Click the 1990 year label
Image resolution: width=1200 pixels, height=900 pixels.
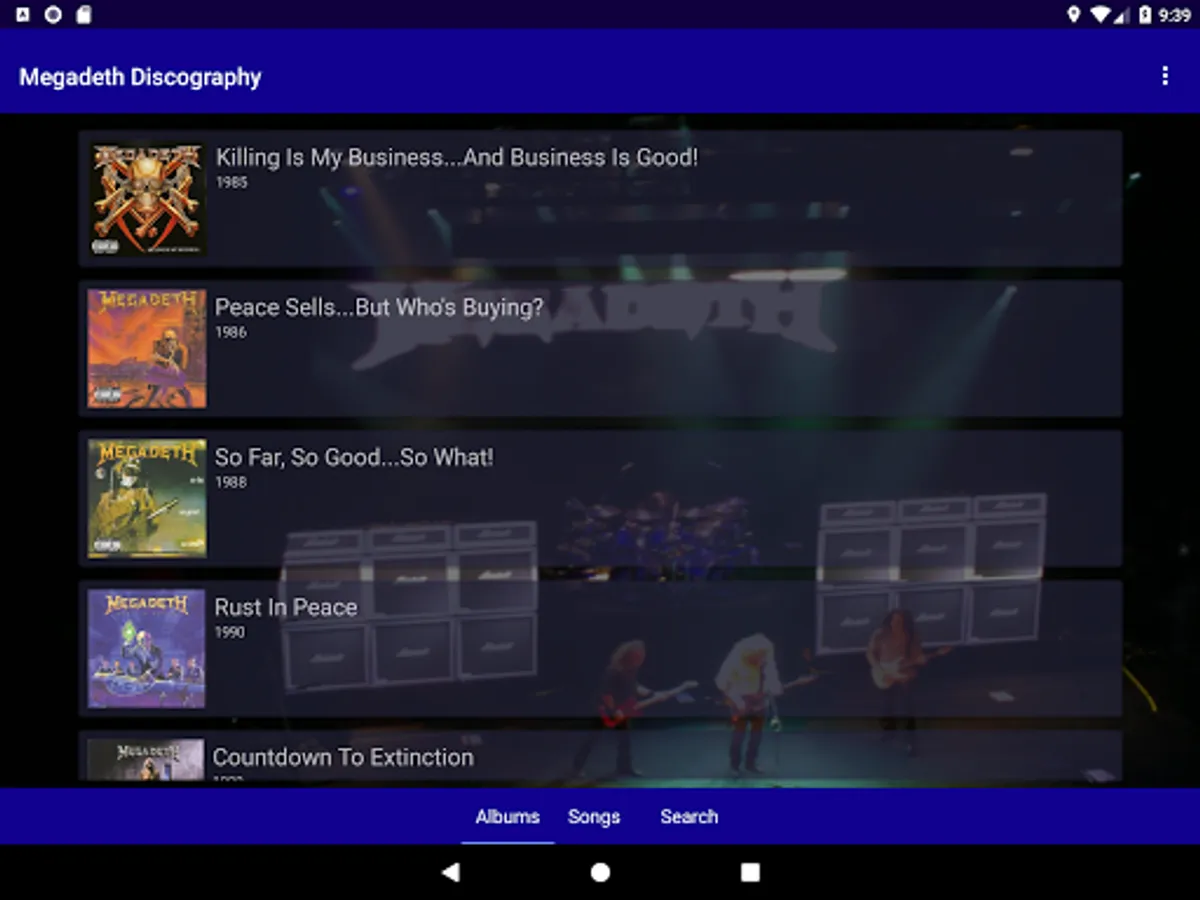click(x=231, y=633)
